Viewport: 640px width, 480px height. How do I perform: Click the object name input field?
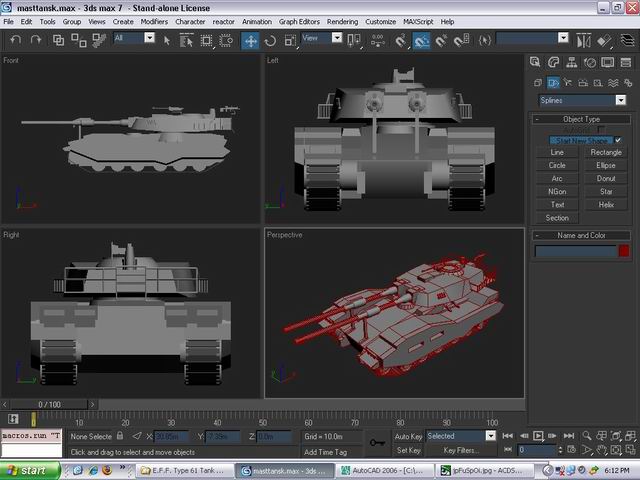tap(576, 251)
